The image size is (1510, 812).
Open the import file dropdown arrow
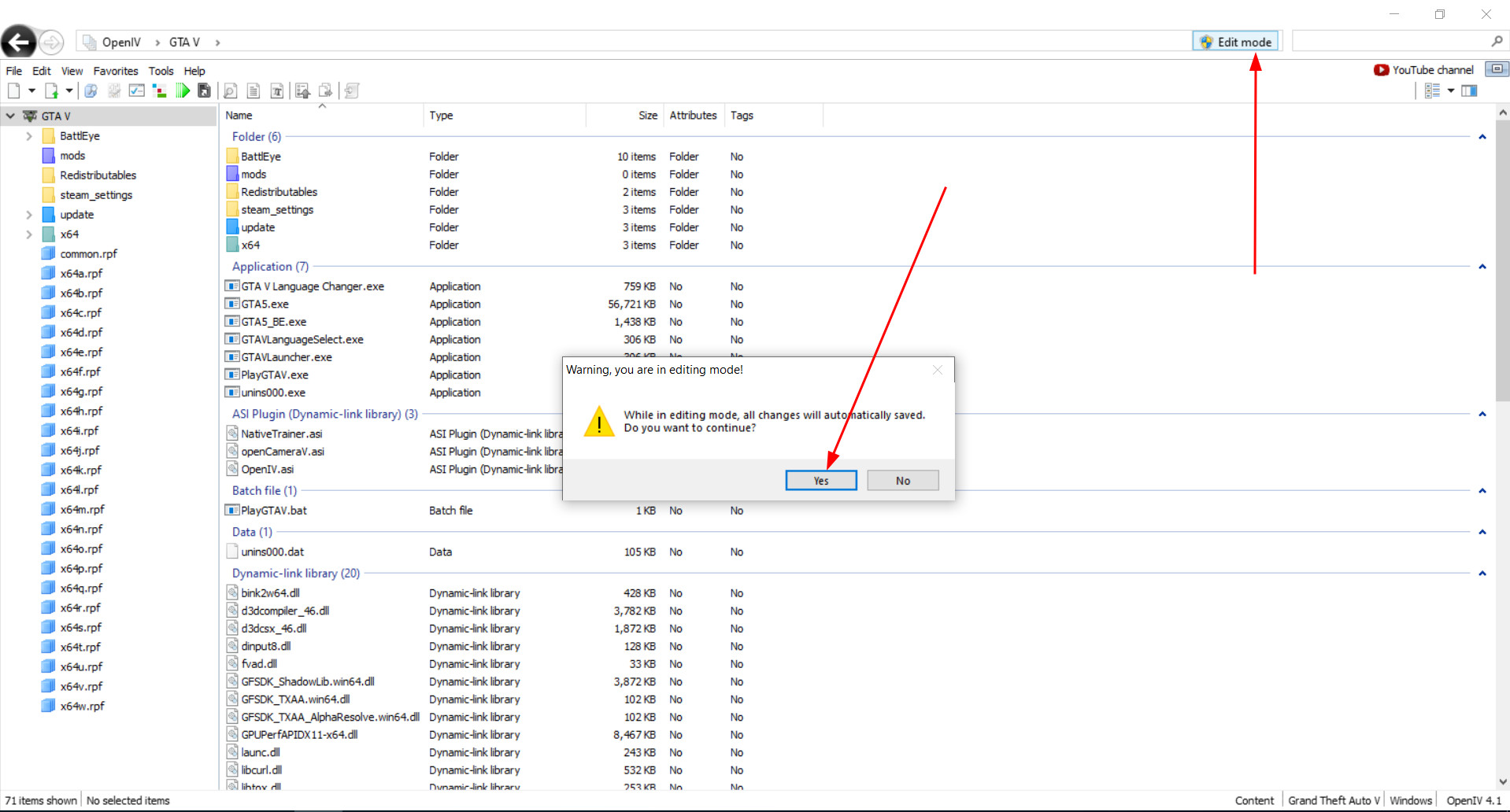69,91
